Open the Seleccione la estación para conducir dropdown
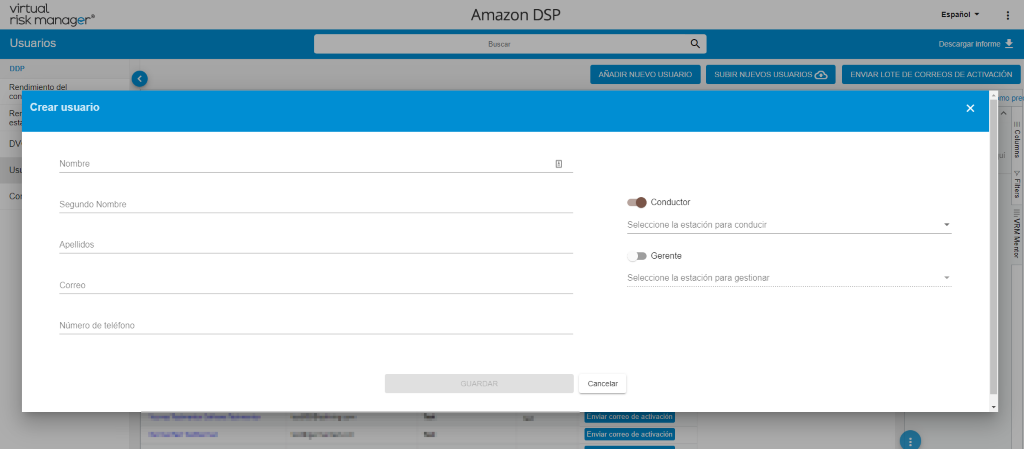The width and height of the screenshot is (1024, 449). click(x=789, y=225)
